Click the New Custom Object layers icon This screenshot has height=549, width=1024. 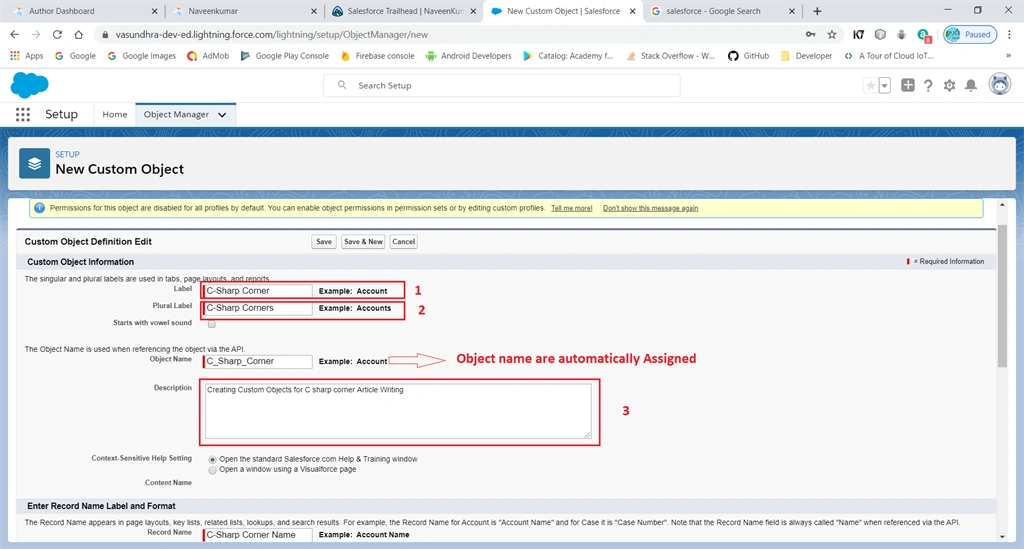[x=35, y=163]
